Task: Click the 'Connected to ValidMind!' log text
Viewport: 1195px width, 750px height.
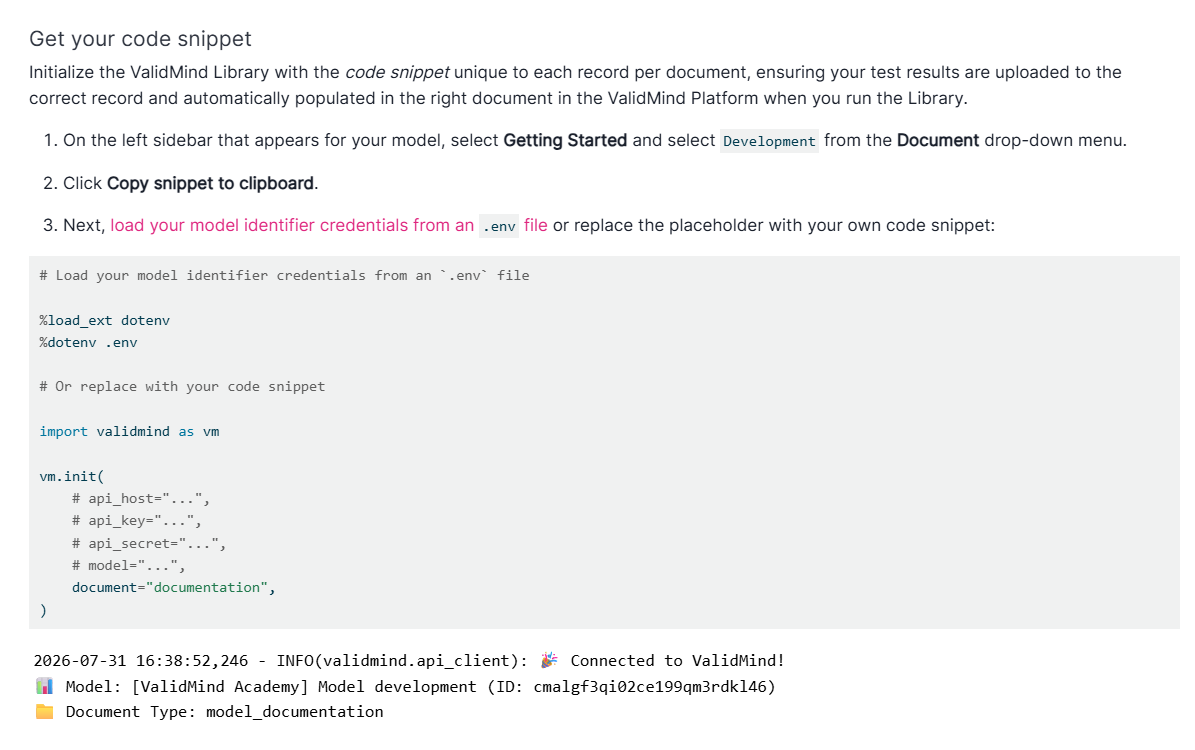Action: pyautogui.click(x=678, y=661)
